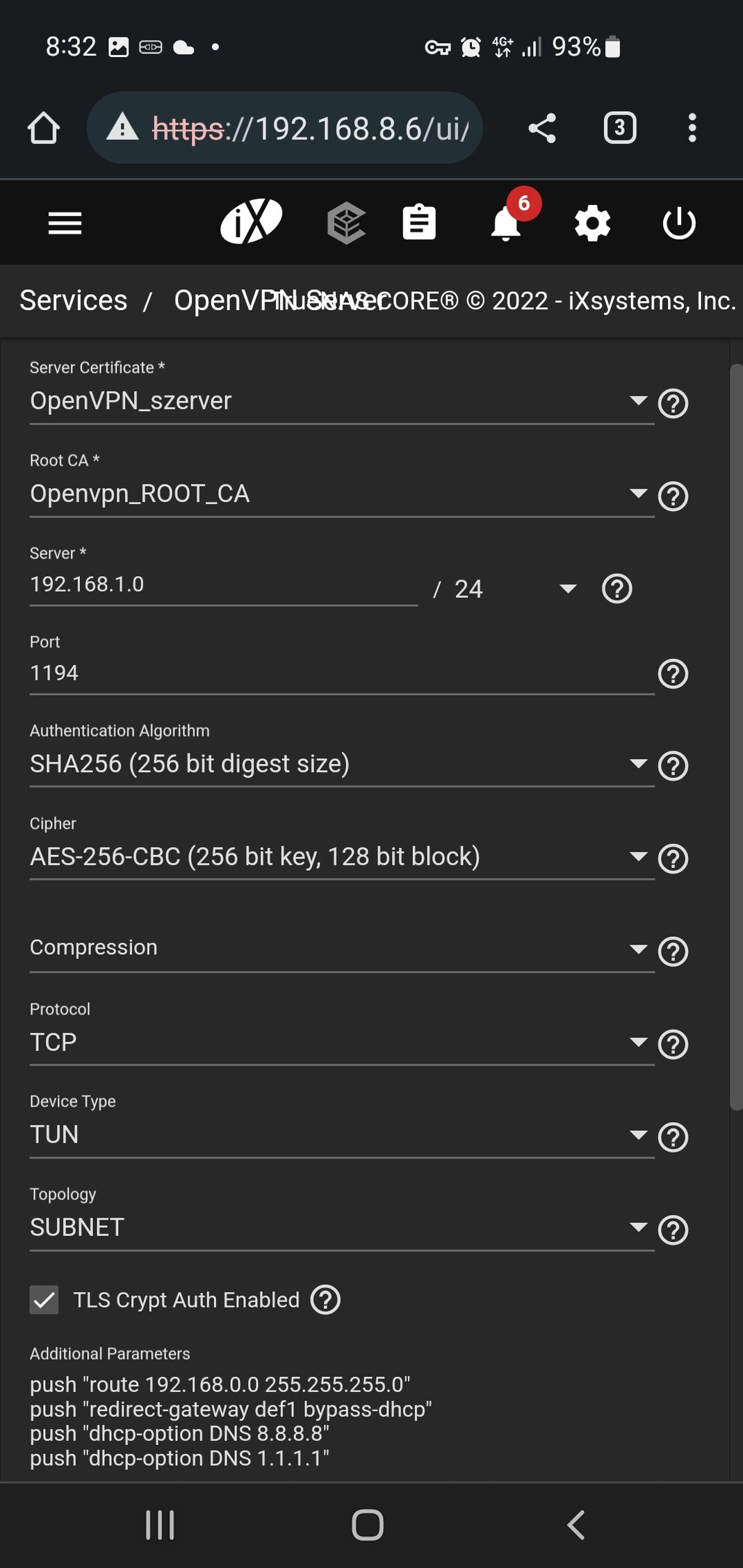Show help for the Port field

(x=673, y=673)
